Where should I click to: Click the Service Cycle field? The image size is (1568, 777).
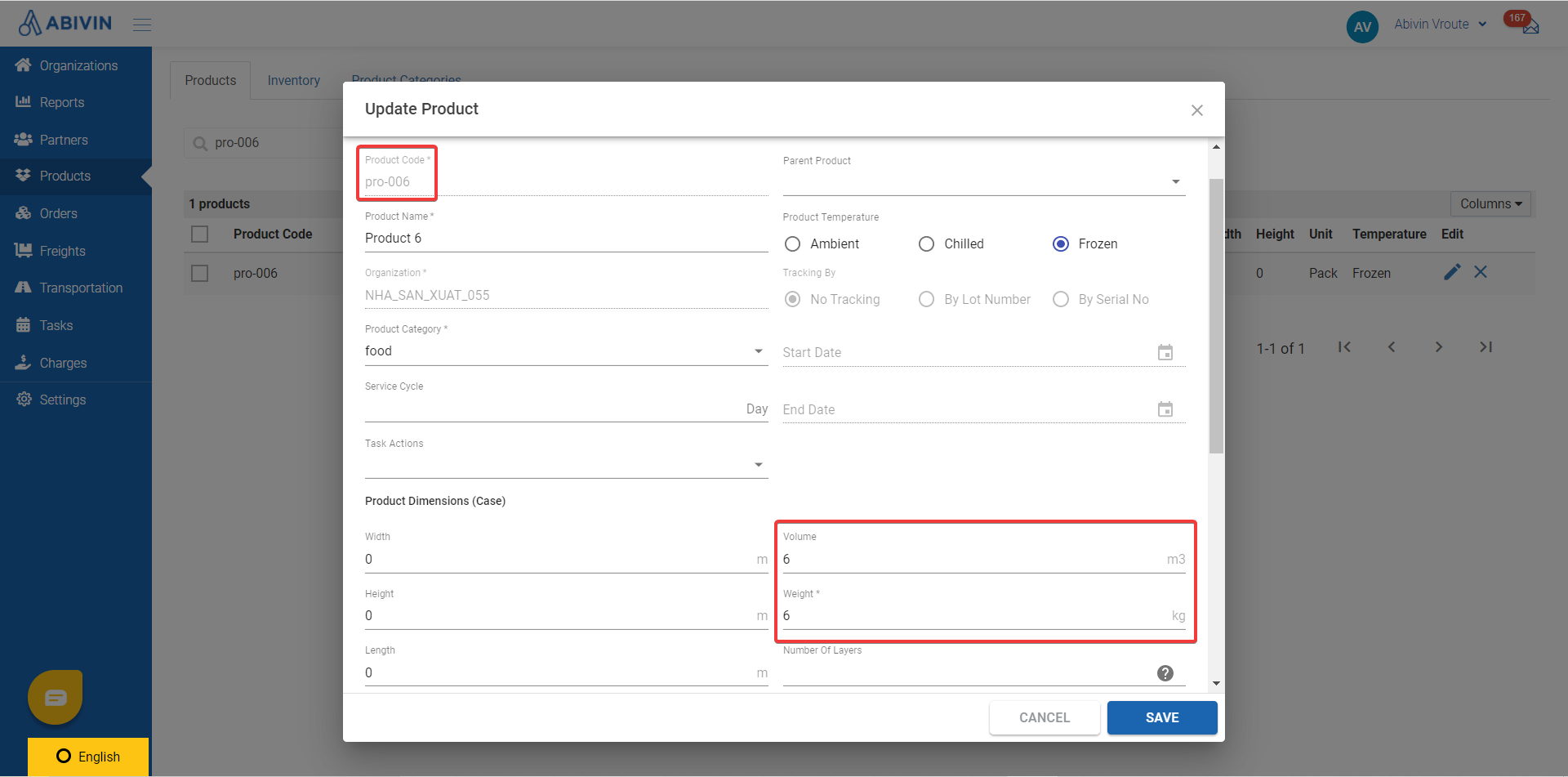(566, 409)
